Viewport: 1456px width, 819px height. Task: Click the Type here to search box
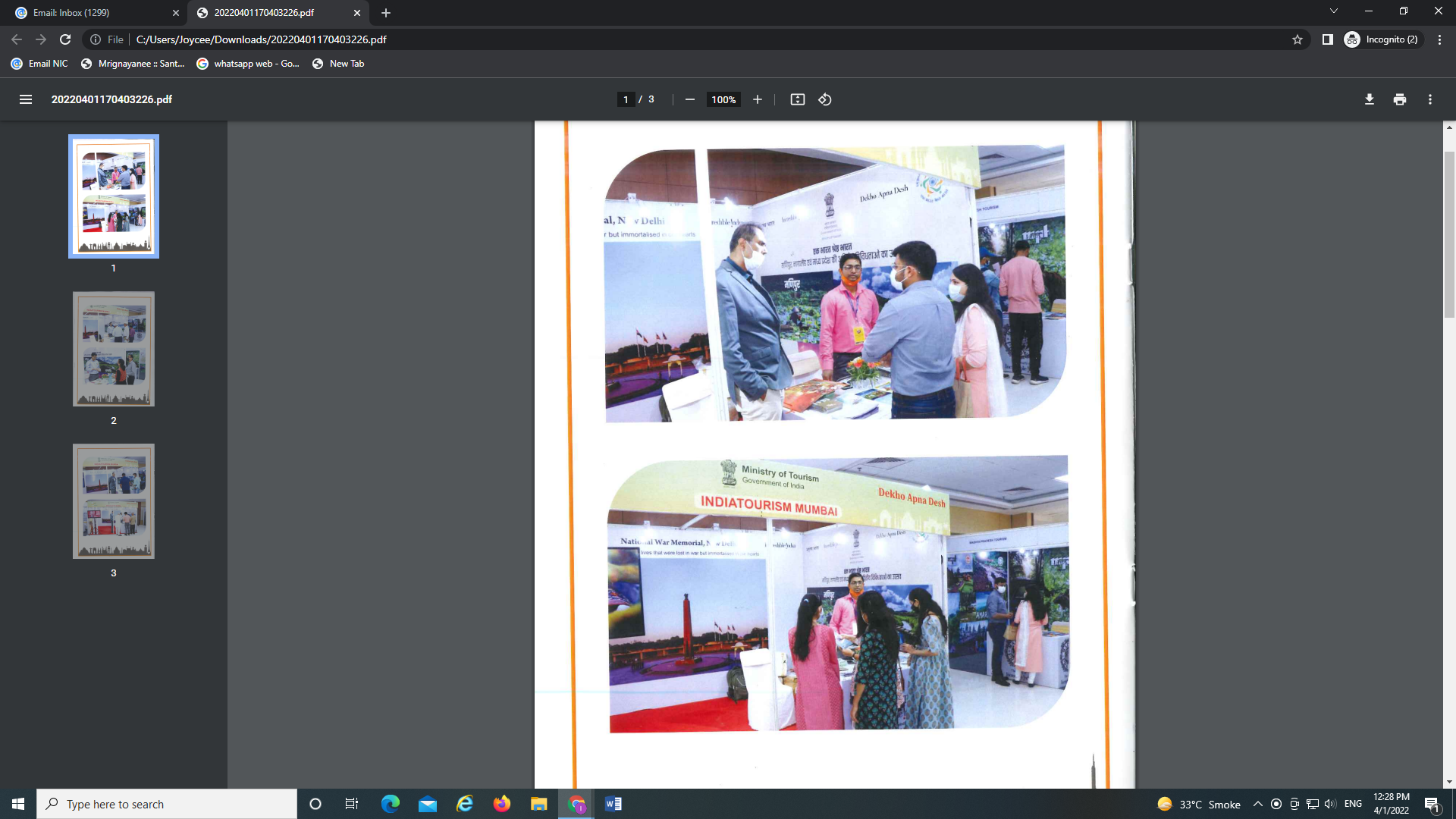[x=167, y=804]
